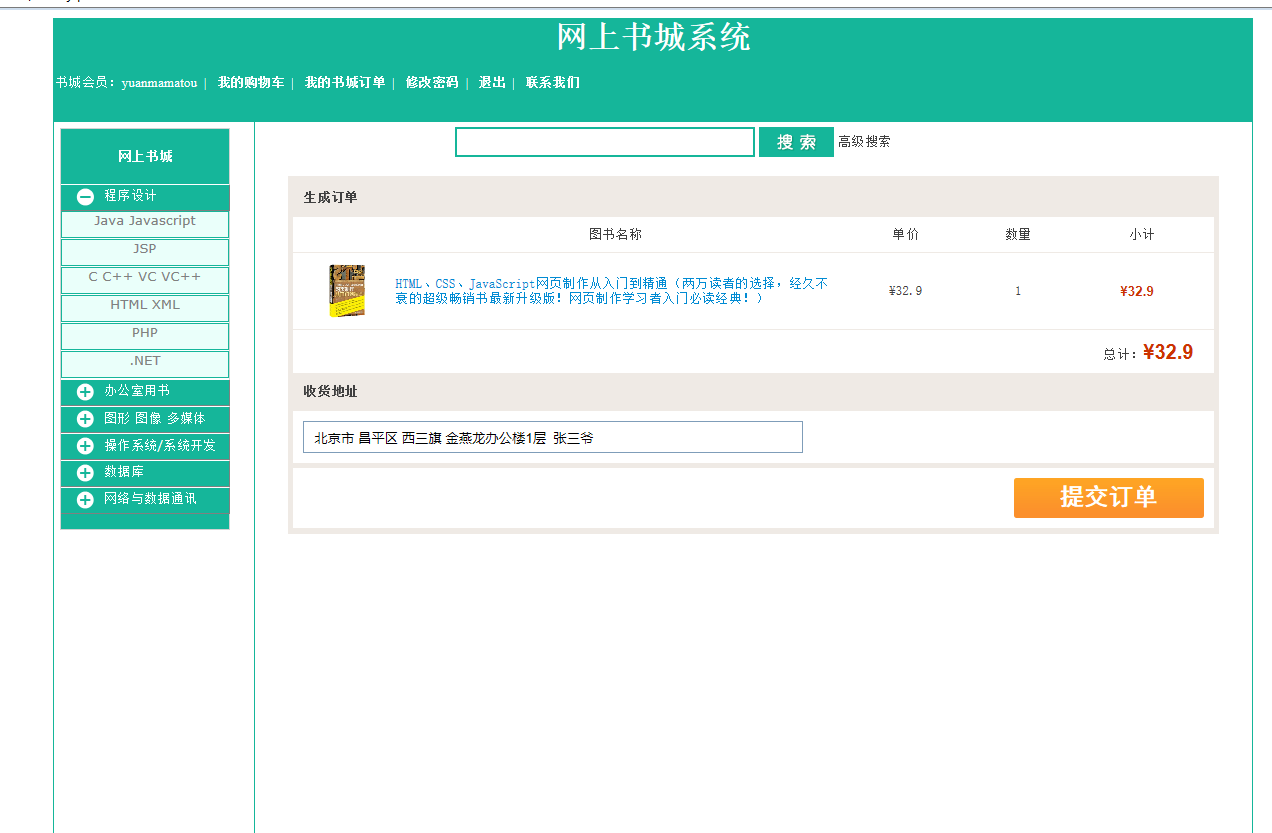Submit the order via 提交订单 button
The image size is (1272, 833).
[1108, 497]
